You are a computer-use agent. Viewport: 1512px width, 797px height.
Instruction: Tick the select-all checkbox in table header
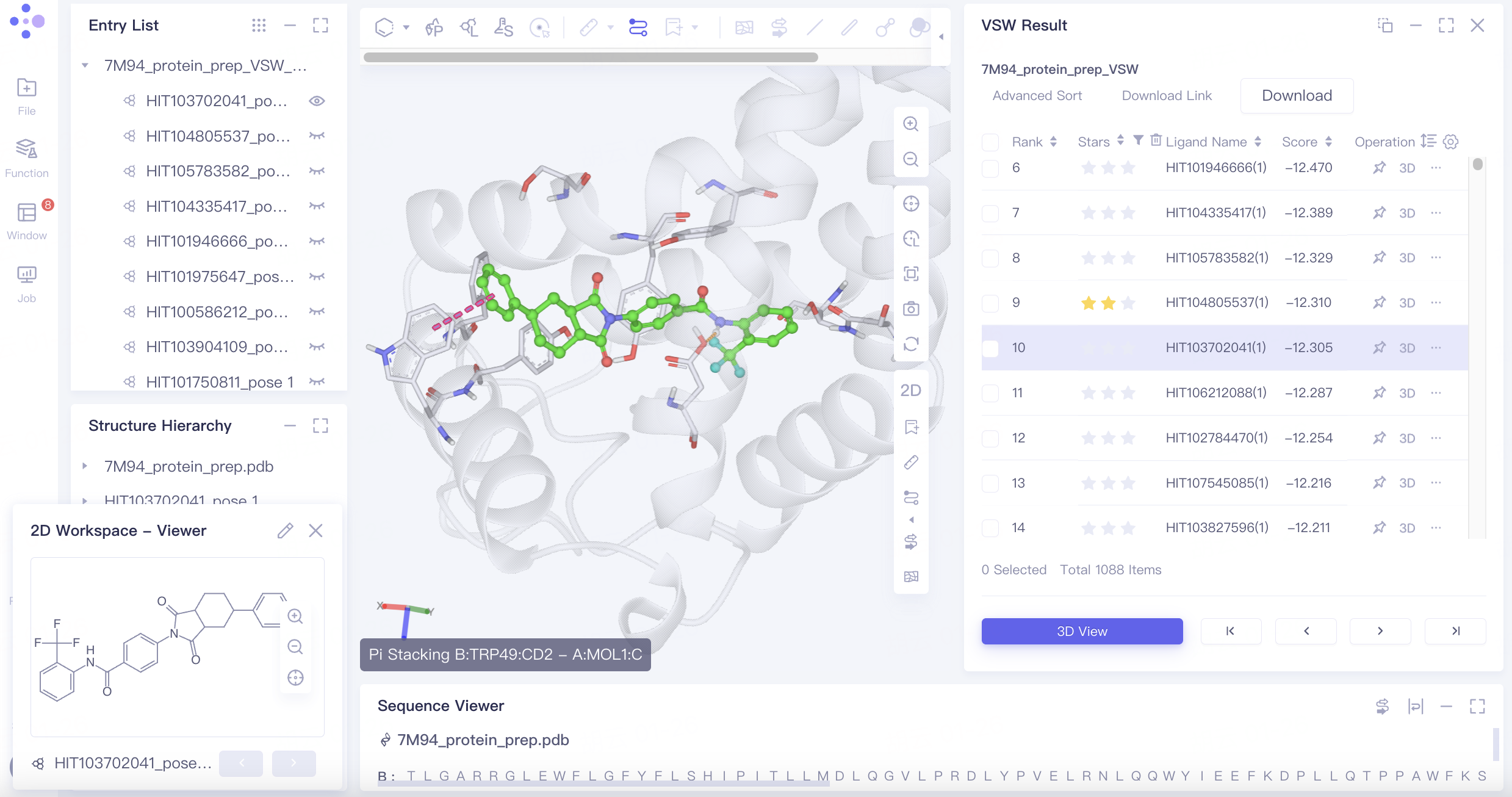coord(990,142)
